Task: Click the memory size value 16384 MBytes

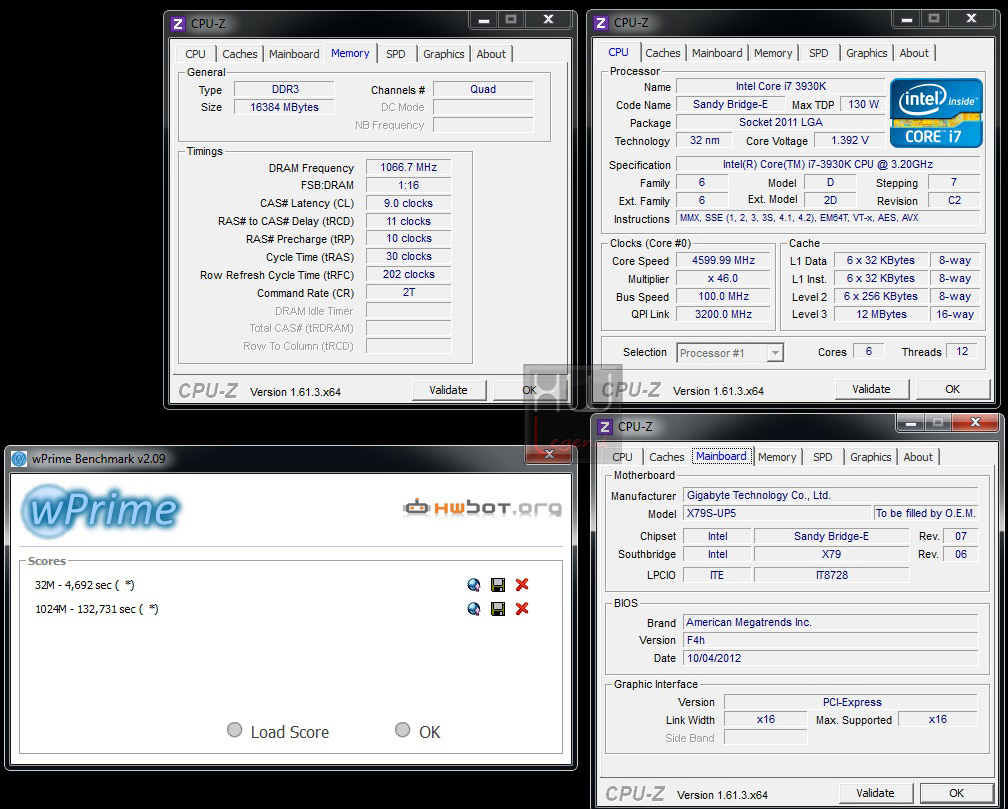Action: tap(284, 107)
